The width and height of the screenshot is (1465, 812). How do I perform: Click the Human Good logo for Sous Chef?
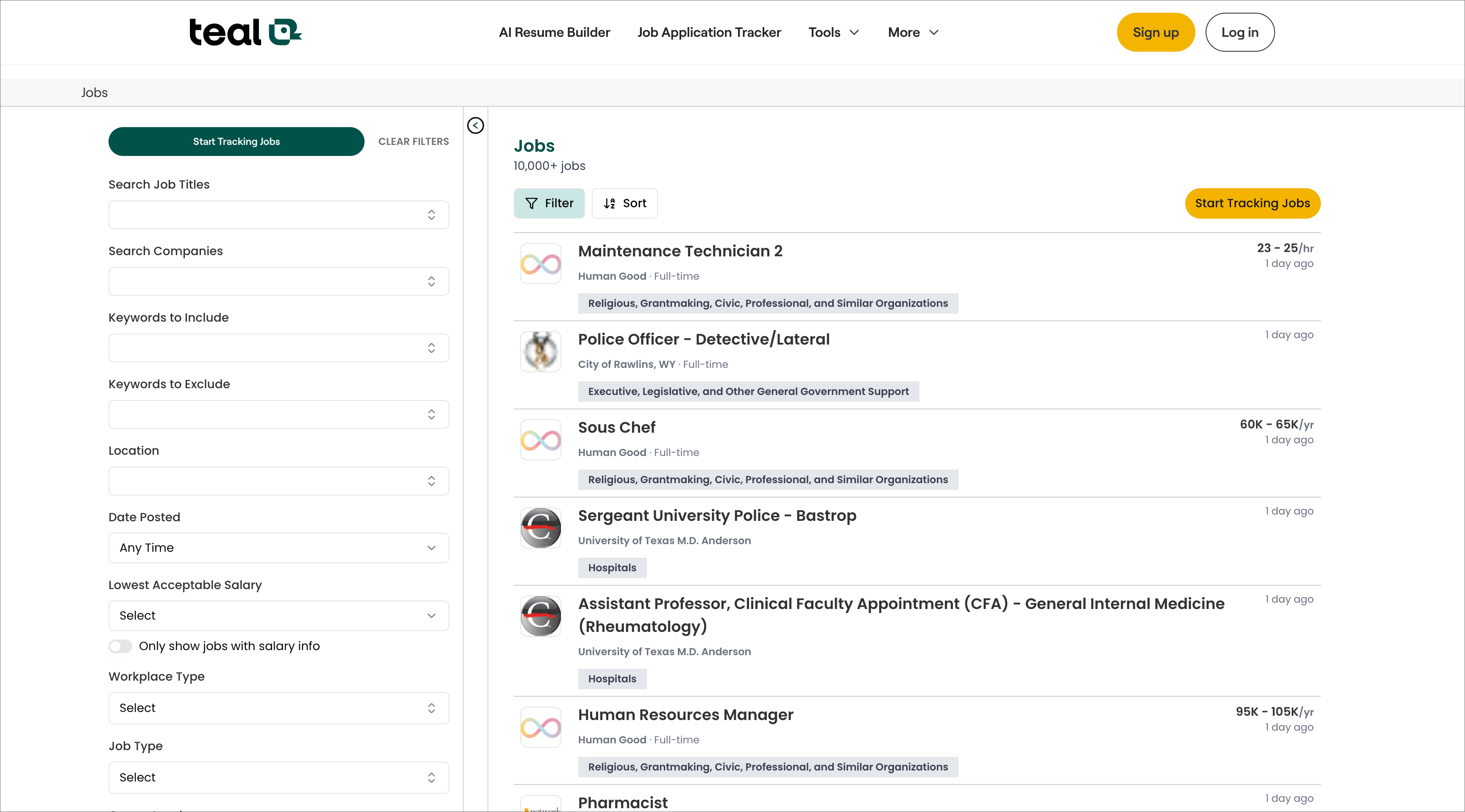click(541, 440)
